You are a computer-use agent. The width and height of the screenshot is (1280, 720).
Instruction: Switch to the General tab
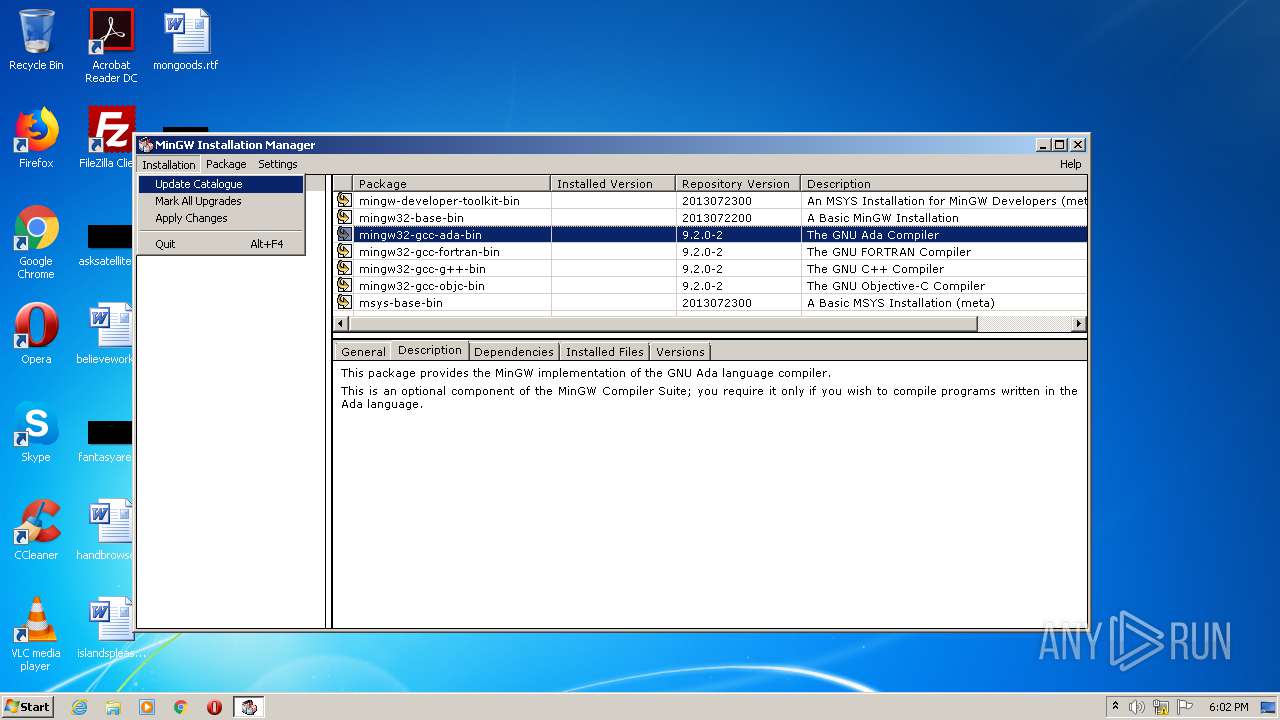pos(363,352)
